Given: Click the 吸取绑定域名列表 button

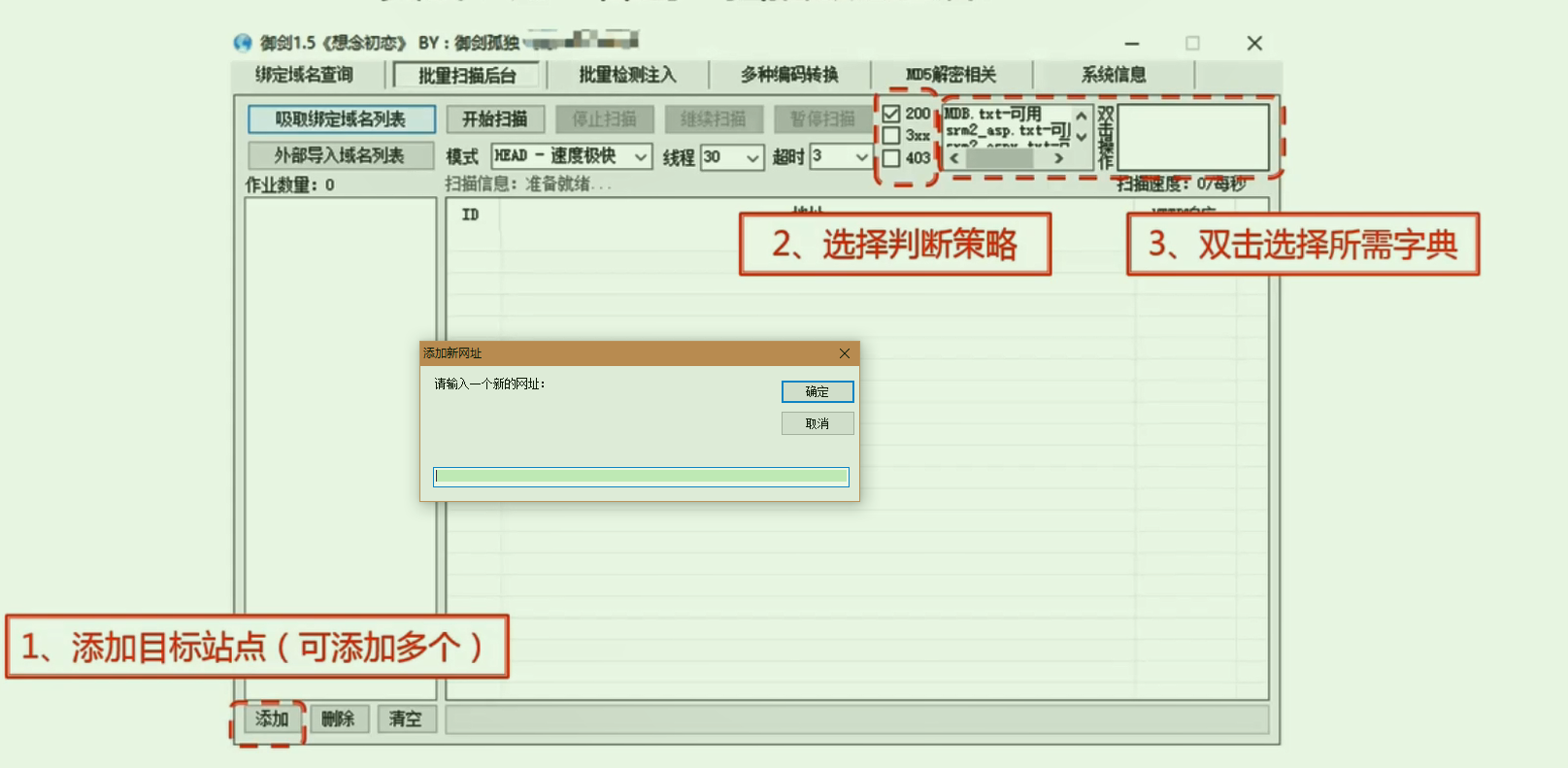Looking at the screenshot, I should click(x=341, y=119).
